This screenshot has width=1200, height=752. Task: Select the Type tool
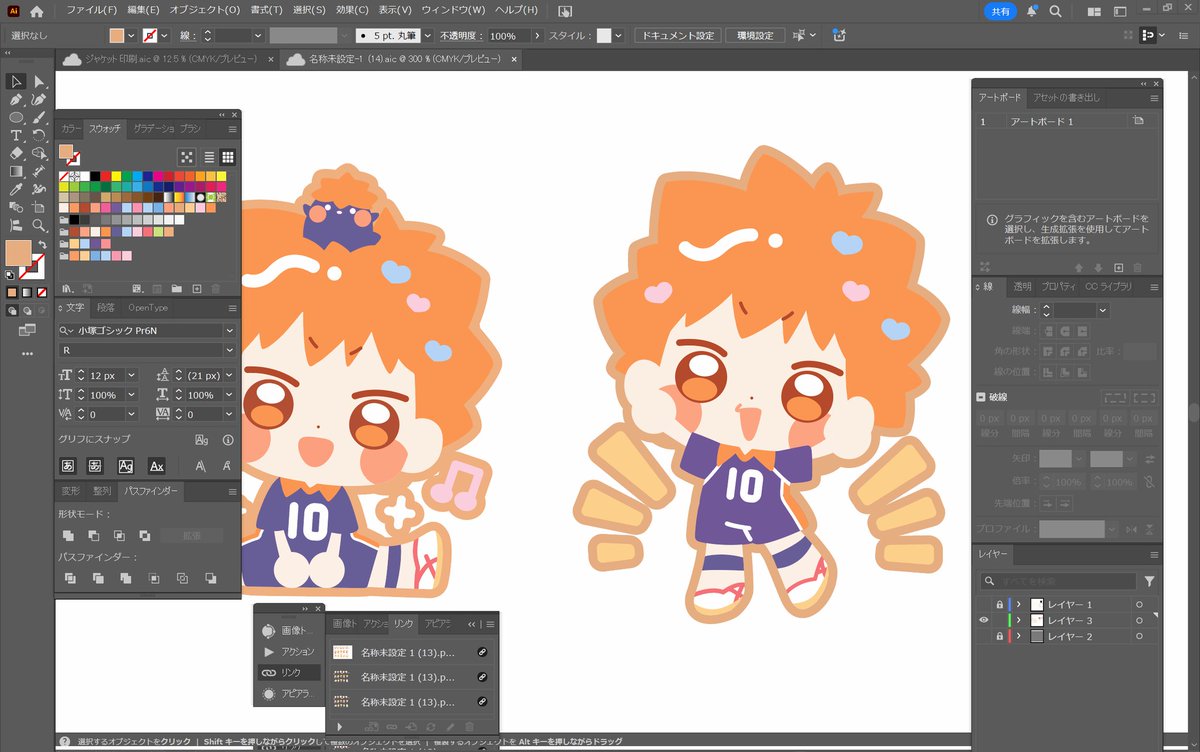pos(17,135)
